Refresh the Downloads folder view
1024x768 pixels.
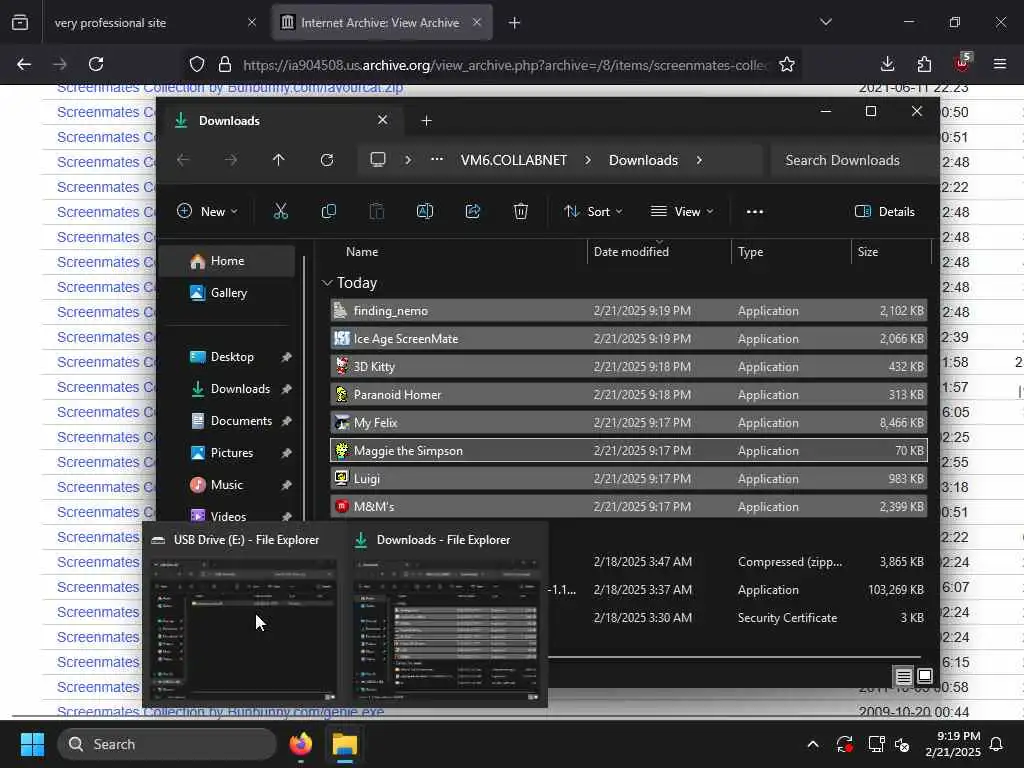coord(327,160)
